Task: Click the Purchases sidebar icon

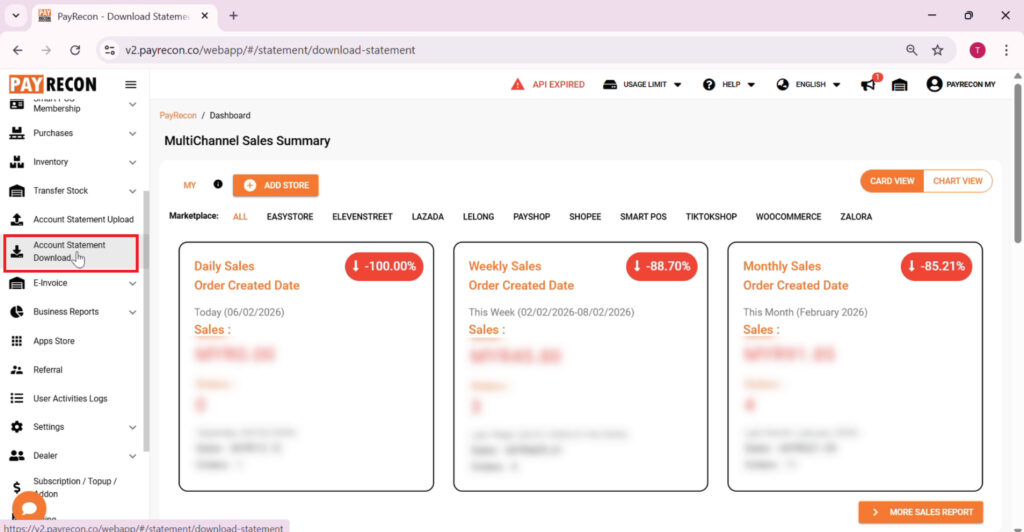Action: 17,133
